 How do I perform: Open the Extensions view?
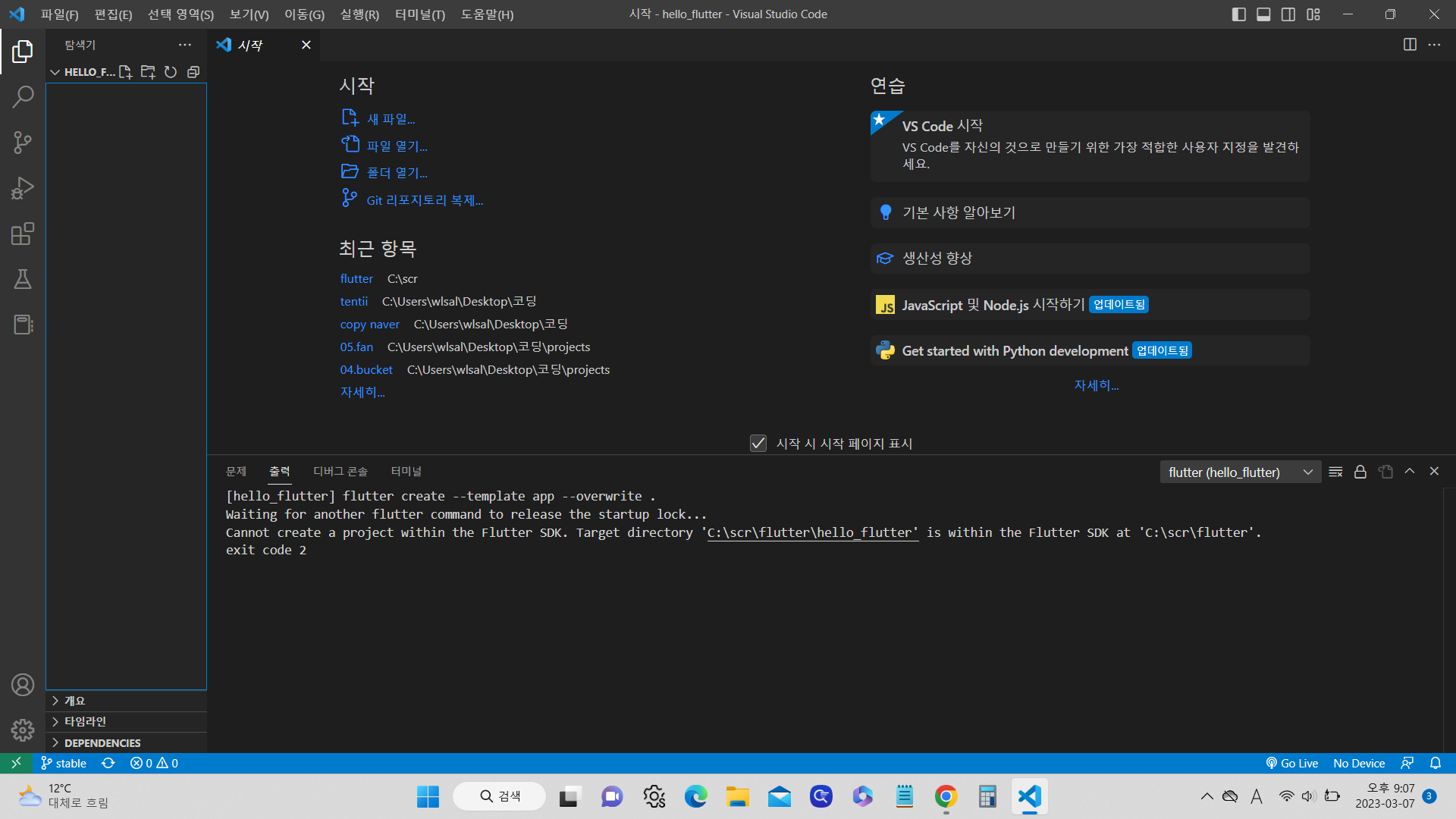point(23,234)
